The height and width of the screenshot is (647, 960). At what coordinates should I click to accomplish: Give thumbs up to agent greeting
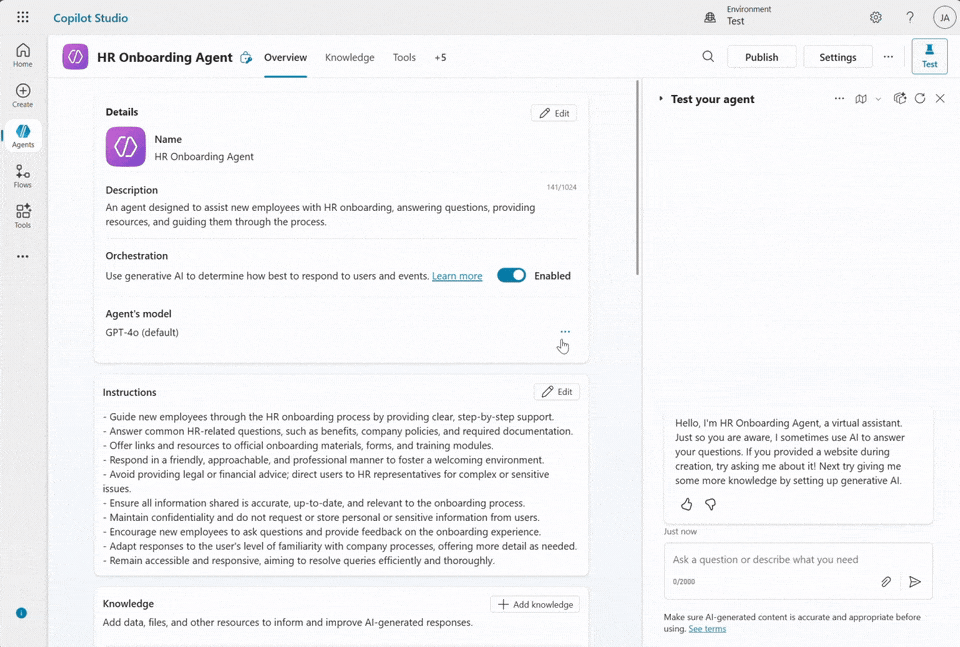684,505
